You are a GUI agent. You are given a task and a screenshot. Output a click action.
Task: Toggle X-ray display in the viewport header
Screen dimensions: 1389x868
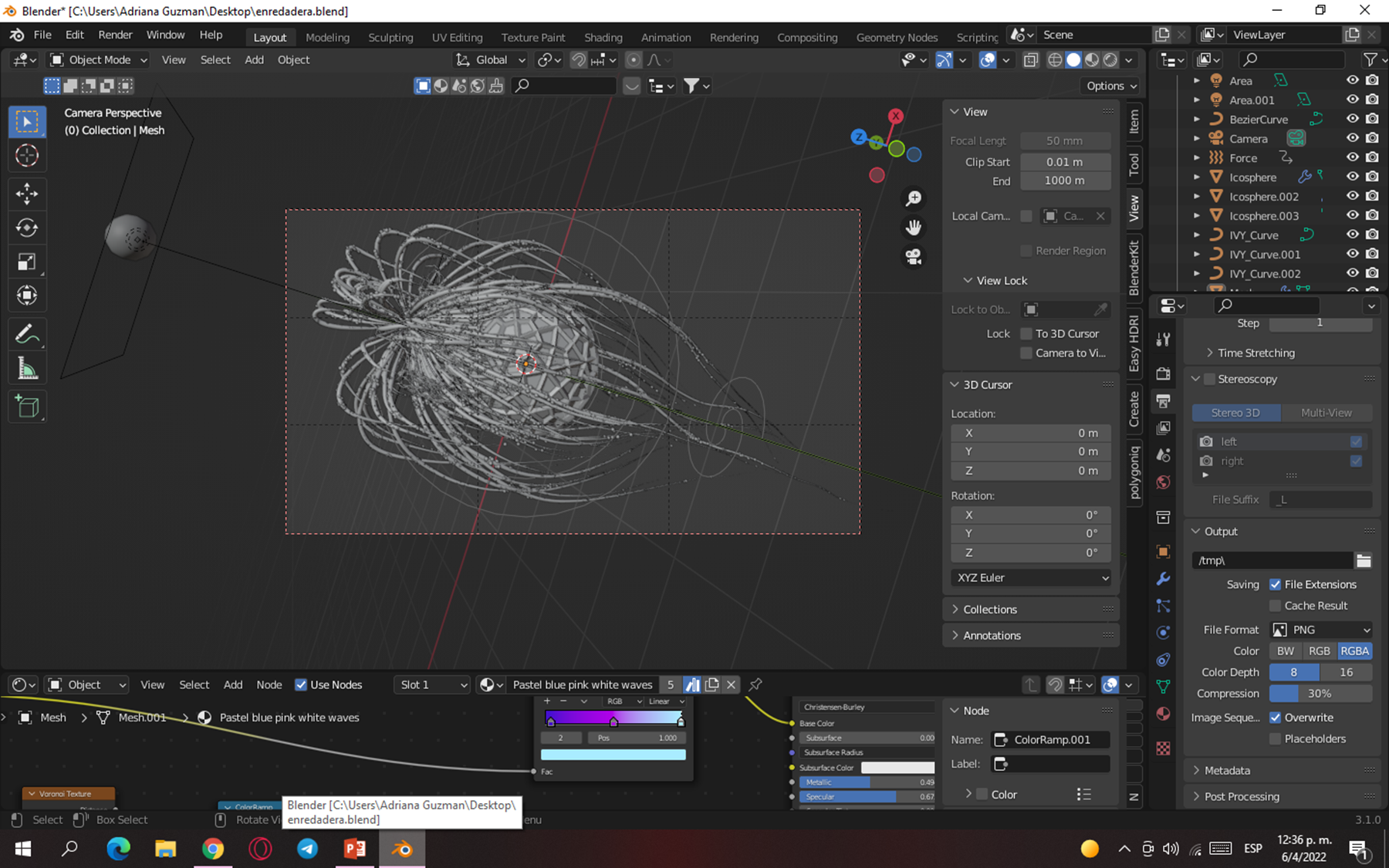tap(1031, 60)
